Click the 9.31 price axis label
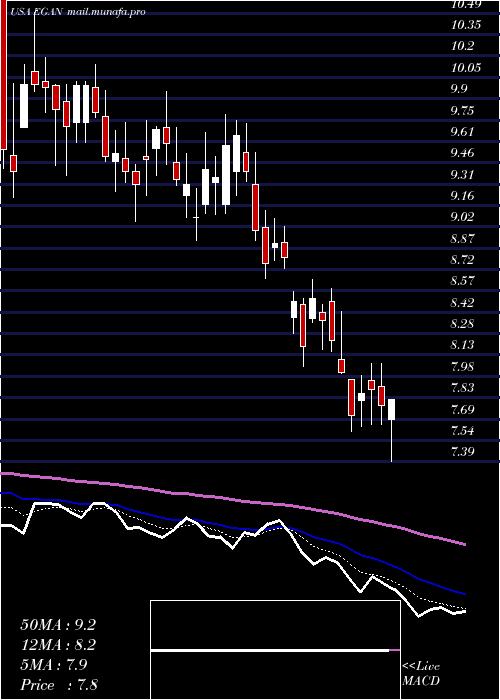Screen dimensions: 500x700 click(x=462, y=175)
